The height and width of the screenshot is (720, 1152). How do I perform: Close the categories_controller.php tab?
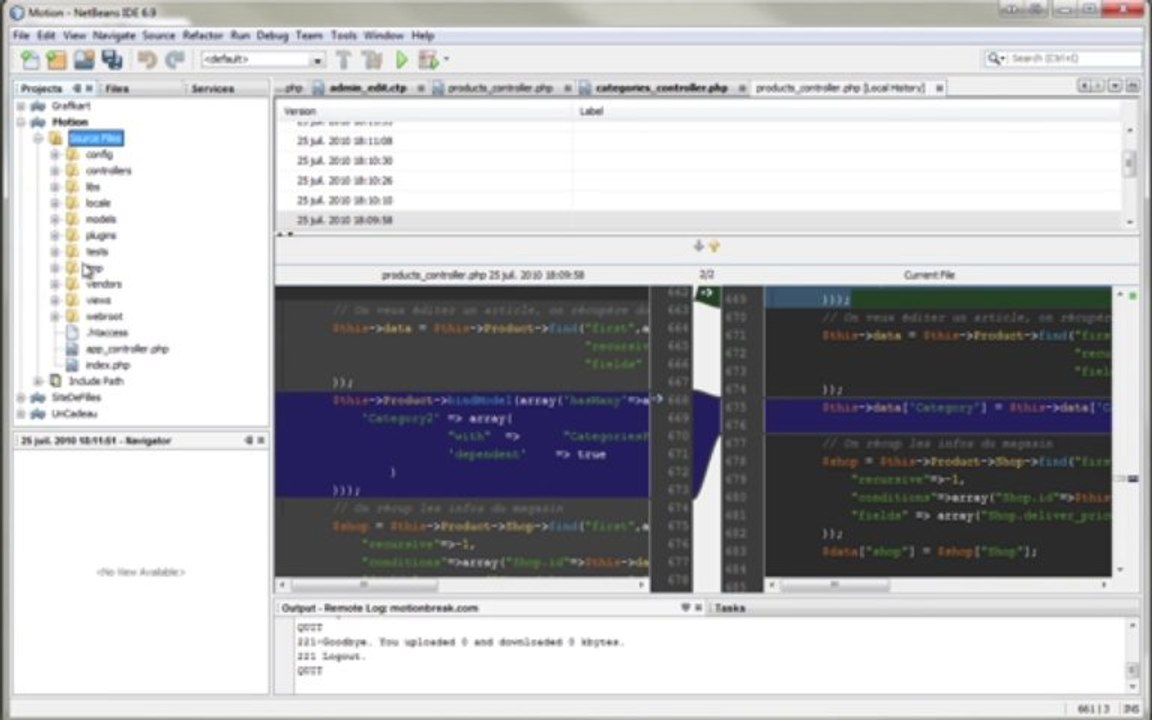tap(742, 88)
